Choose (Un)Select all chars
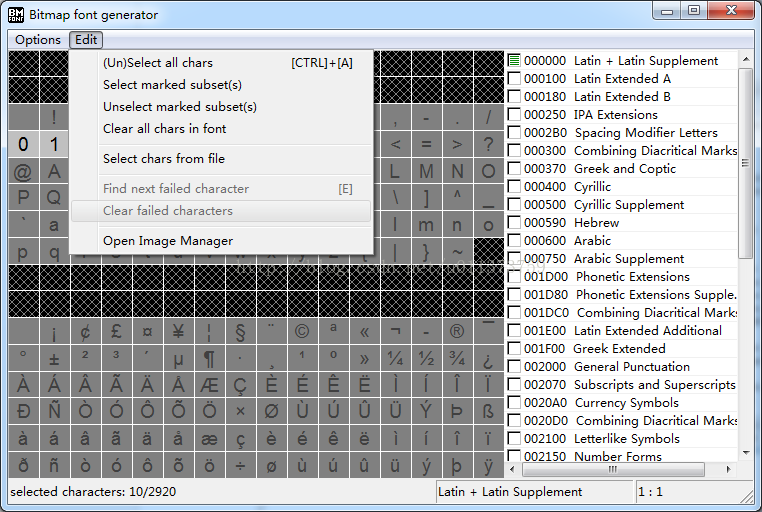Viewport: 762px width, 512px height. 221,63
